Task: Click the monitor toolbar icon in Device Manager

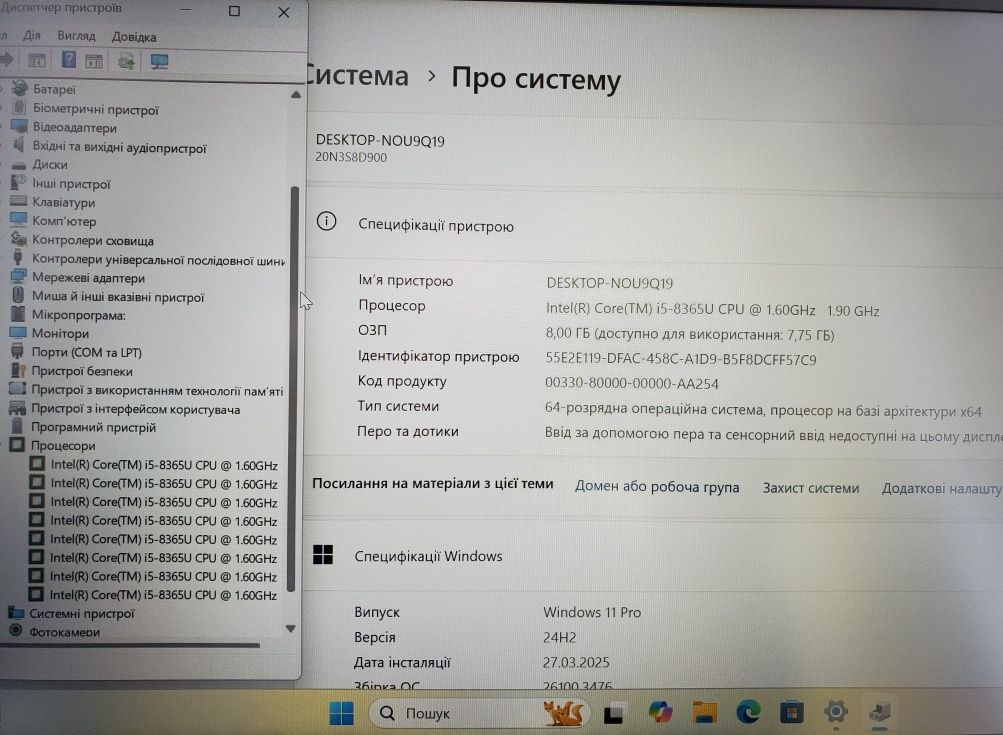Action: click(159, 61)
